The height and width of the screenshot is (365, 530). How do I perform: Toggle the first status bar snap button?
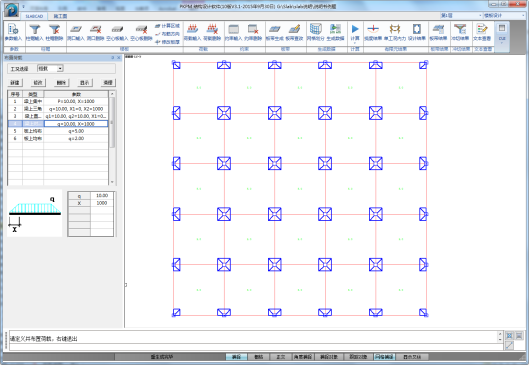tap(236, 357)
